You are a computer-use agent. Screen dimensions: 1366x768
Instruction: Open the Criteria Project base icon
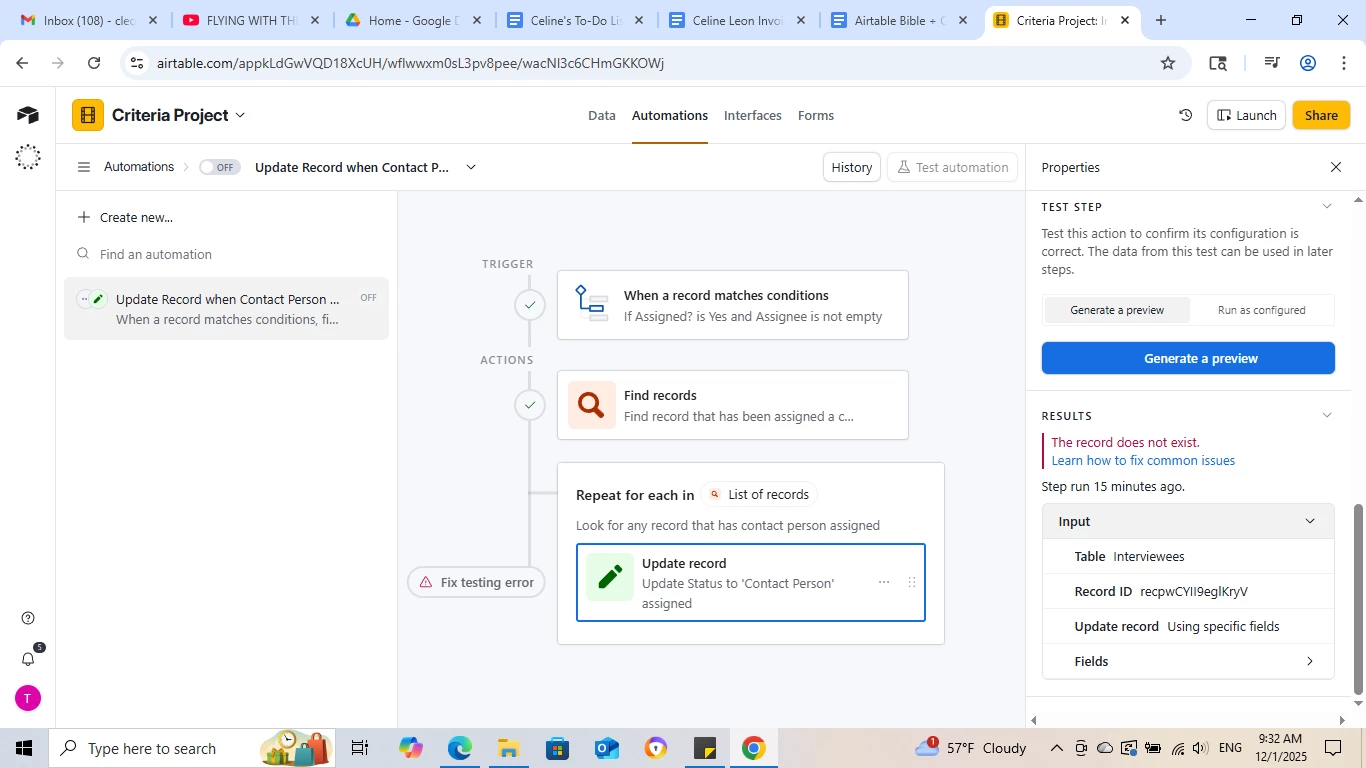pos(88,115)
